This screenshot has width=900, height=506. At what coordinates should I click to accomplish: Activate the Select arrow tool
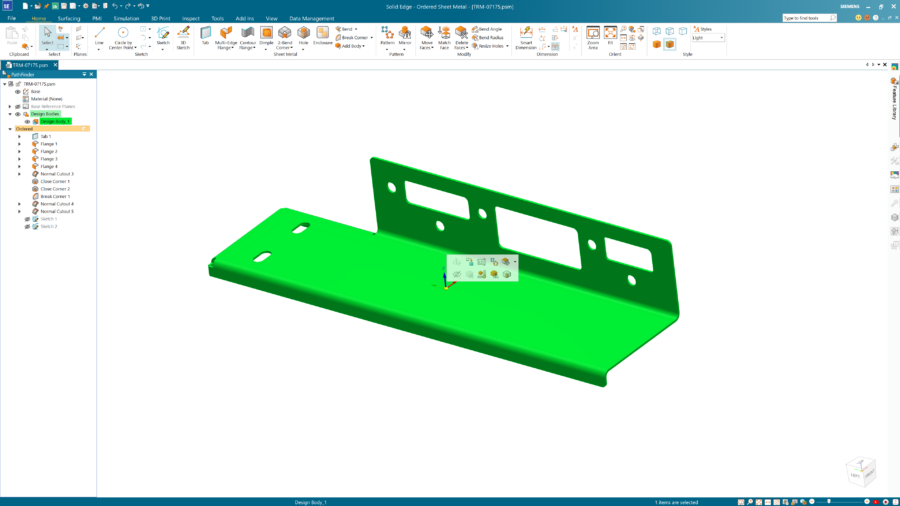point(47,36)
